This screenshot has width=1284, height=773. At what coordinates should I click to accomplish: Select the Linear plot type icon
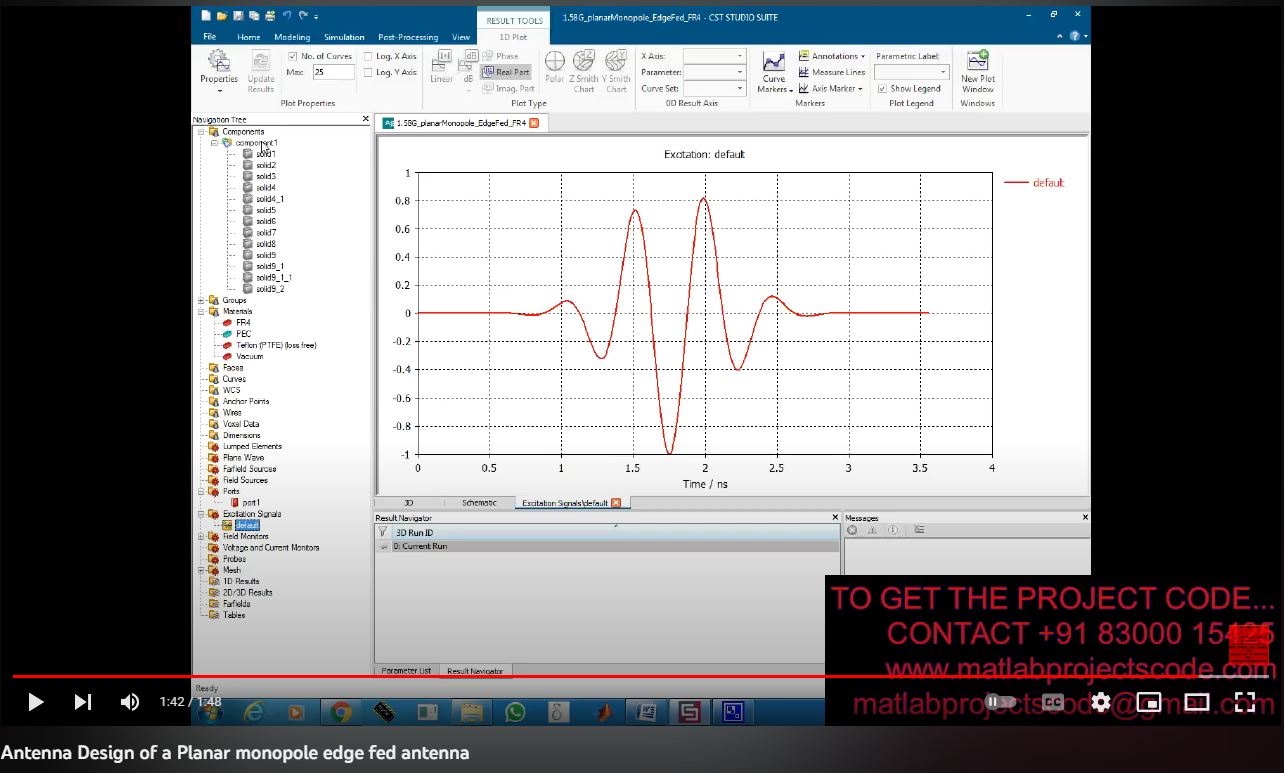pos(441,67)
